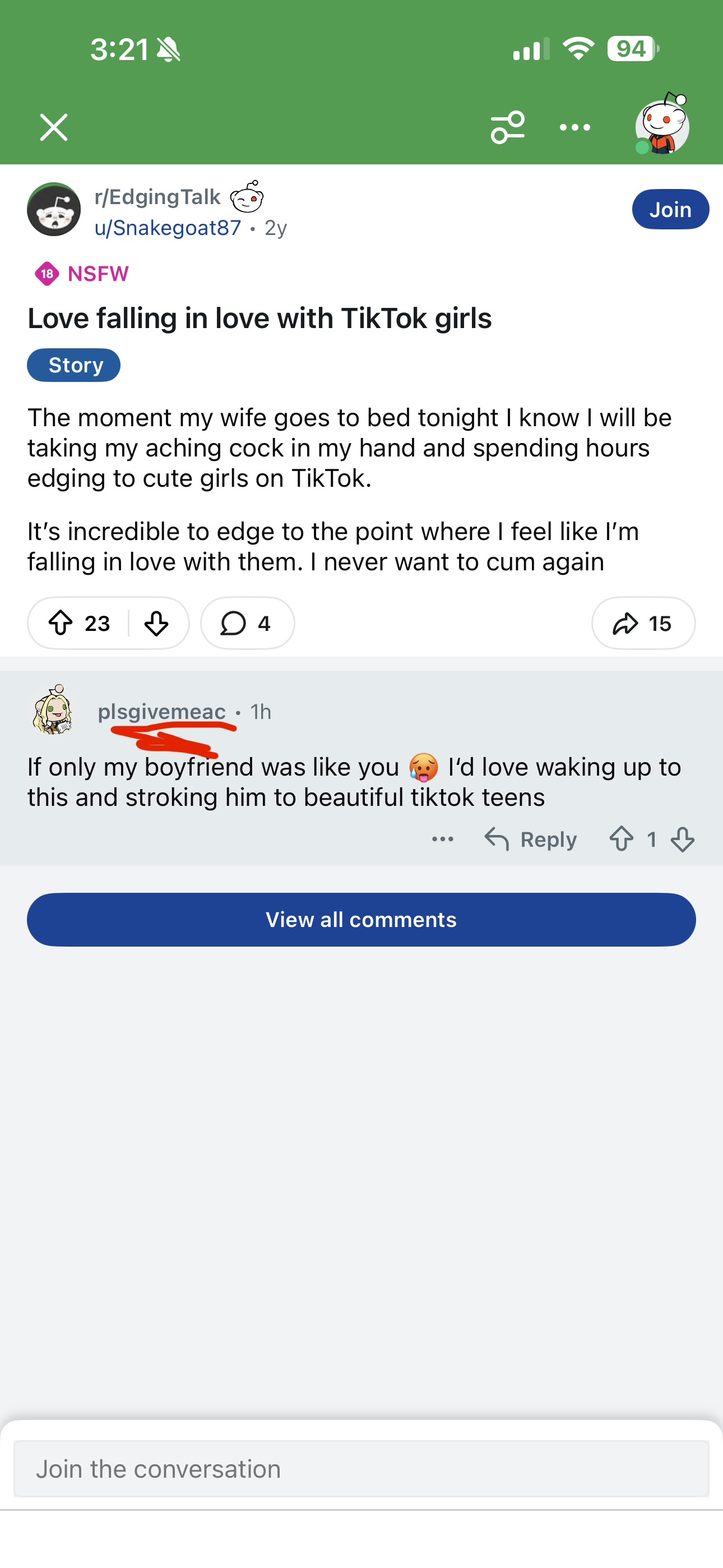Open u/Snakegoat87's profile
This screenshot has height=1568, width=723.
point(168,228)
